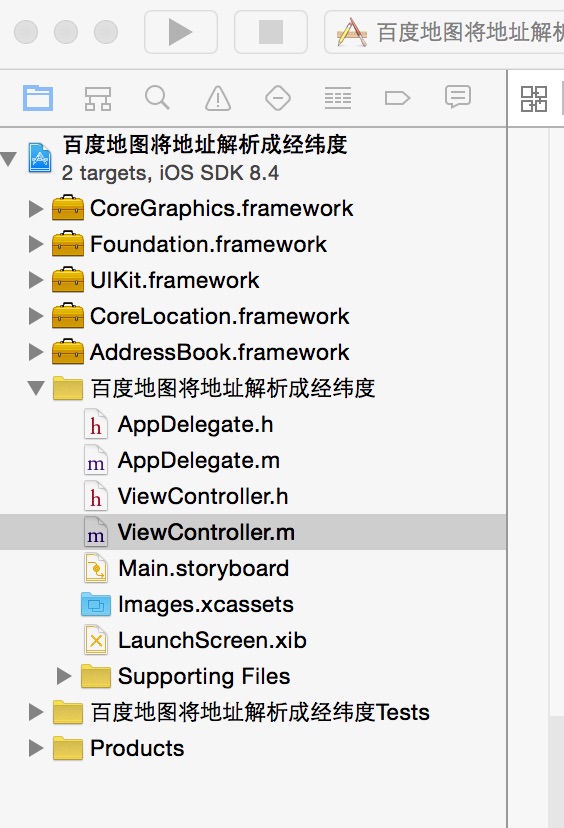The height and width of the screenshot is (828, 564).
Task: Open the related items grid icon
Action: [534, 99]
